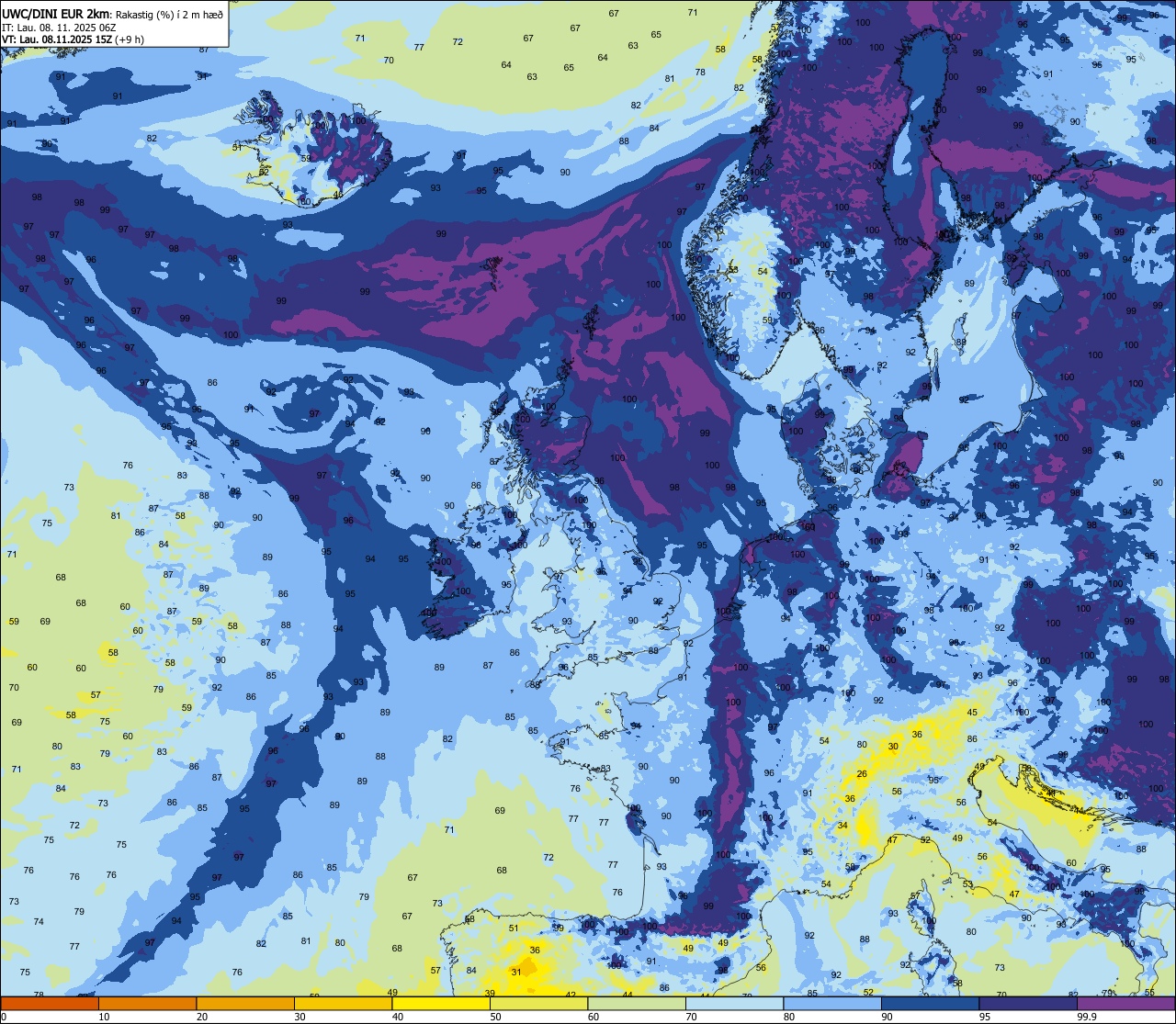The image size is (1176, 1024).
Task: Click the 80–90 % light blue legend swatch
Action: pyautogui.click(x=832, y=1004)
